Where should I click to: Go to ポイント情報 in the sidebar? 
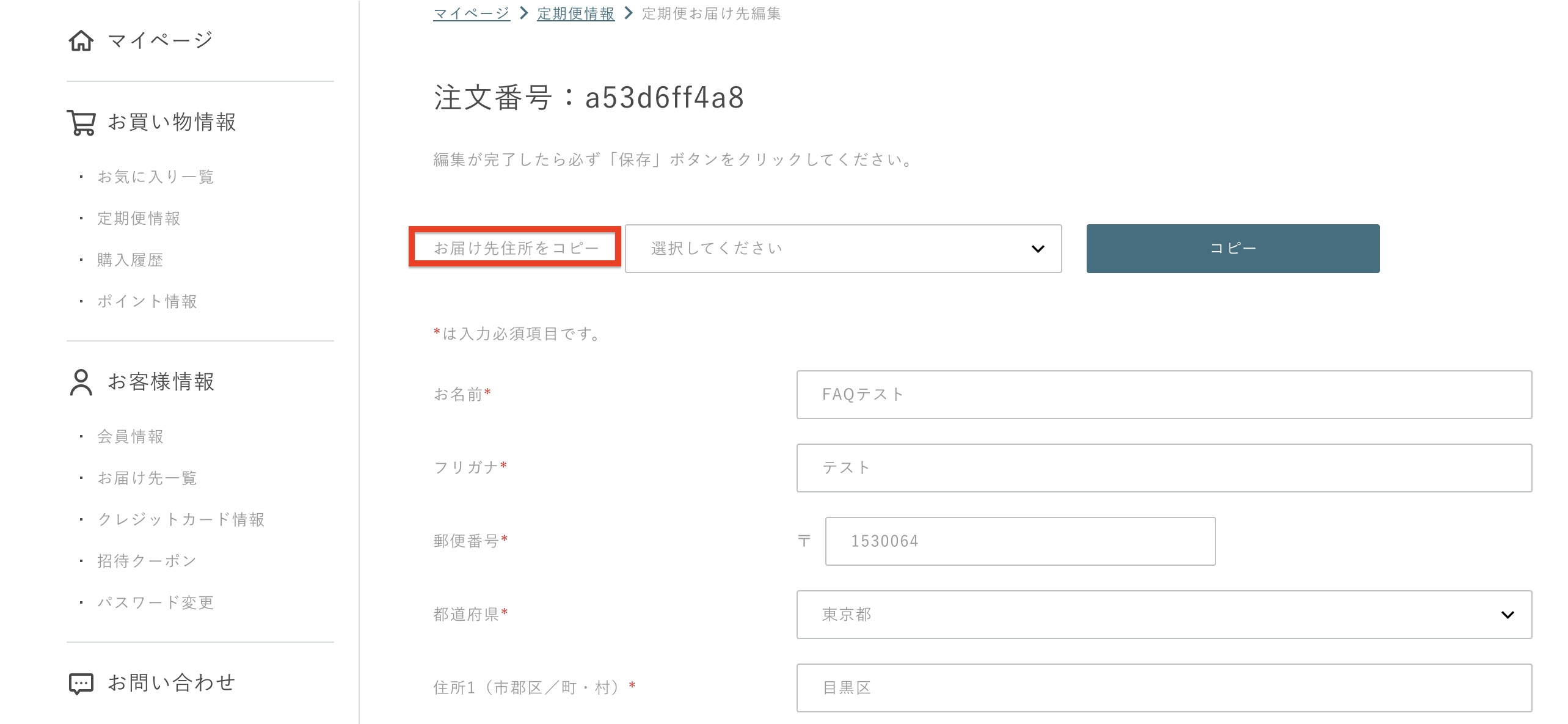(x=147, y=301)
